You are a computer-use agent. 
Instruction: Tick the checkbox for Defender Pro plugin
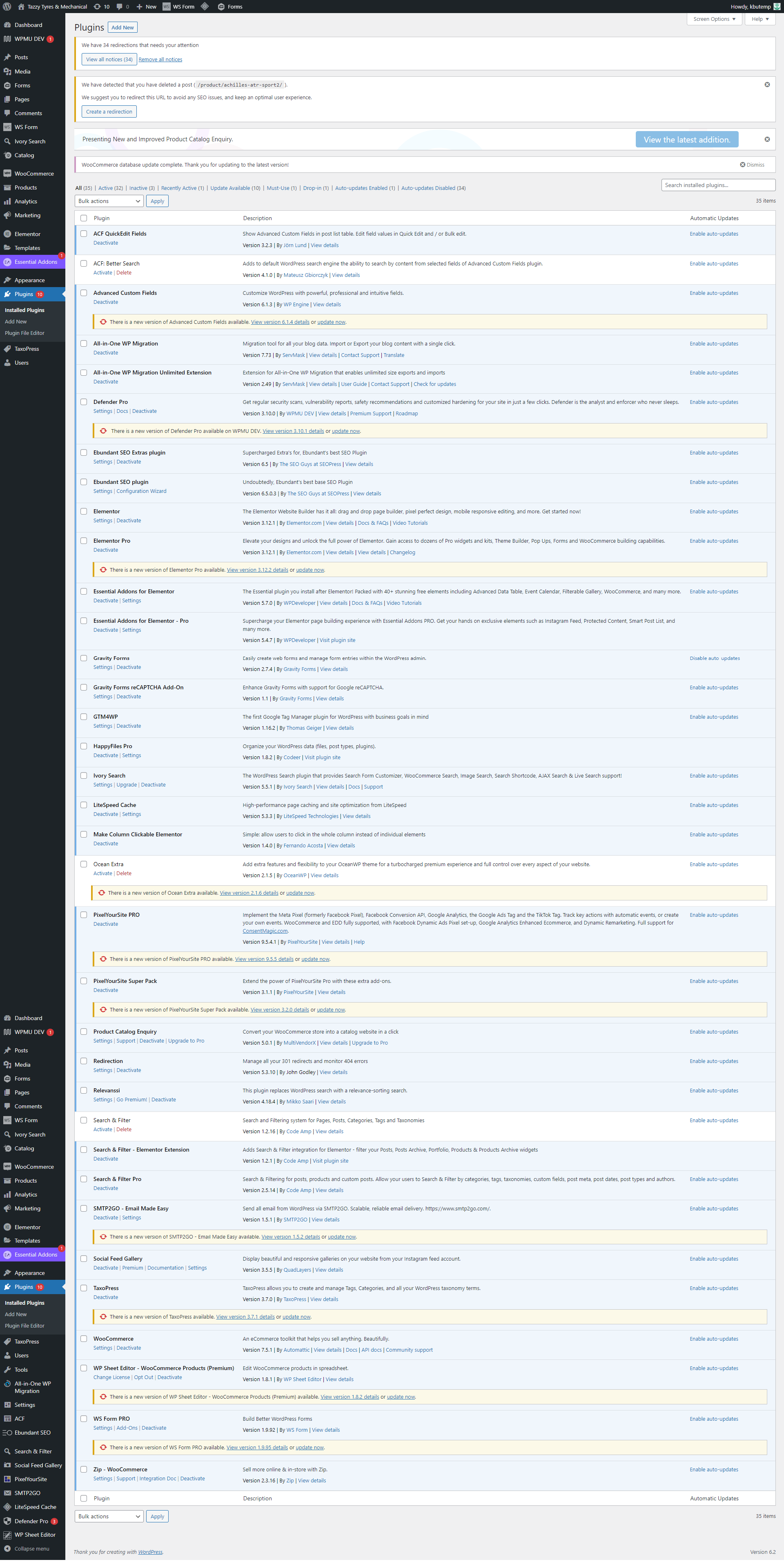pyautogui.click(x=84, y=402)
